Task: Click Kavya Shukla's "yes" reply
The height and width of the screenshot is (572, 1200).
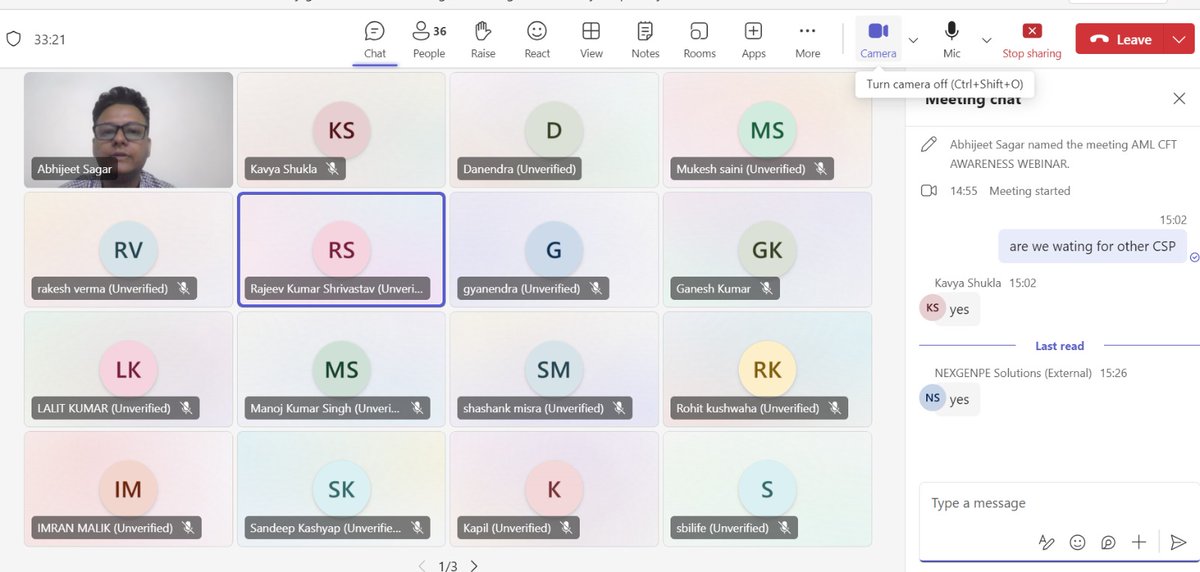Action: [x=960, y=309]
